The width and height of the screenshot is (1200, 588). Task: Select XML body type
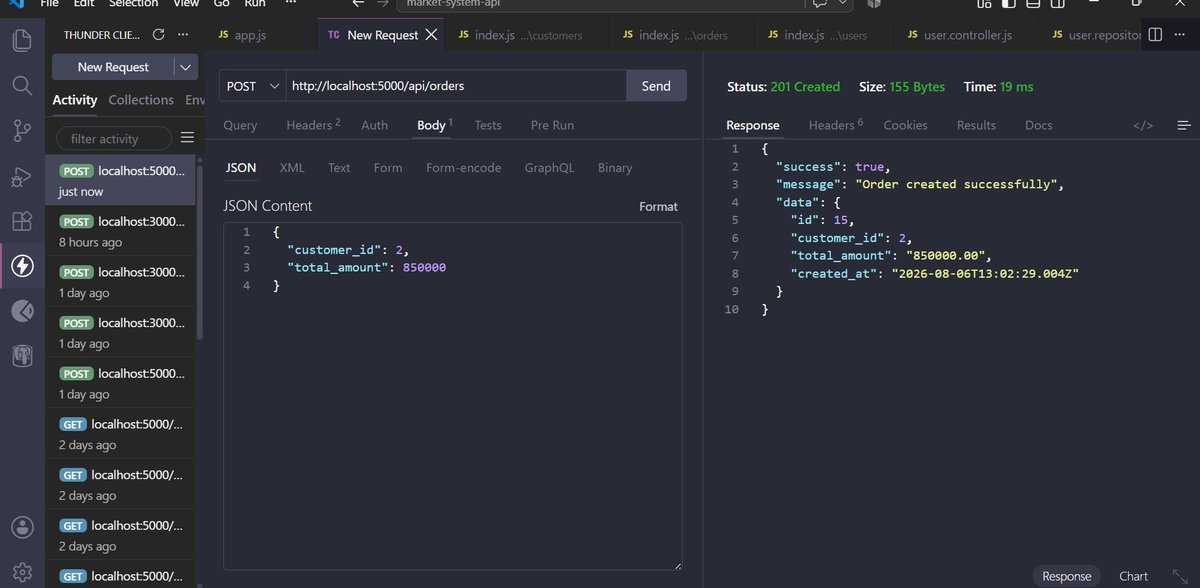(292, 168)
